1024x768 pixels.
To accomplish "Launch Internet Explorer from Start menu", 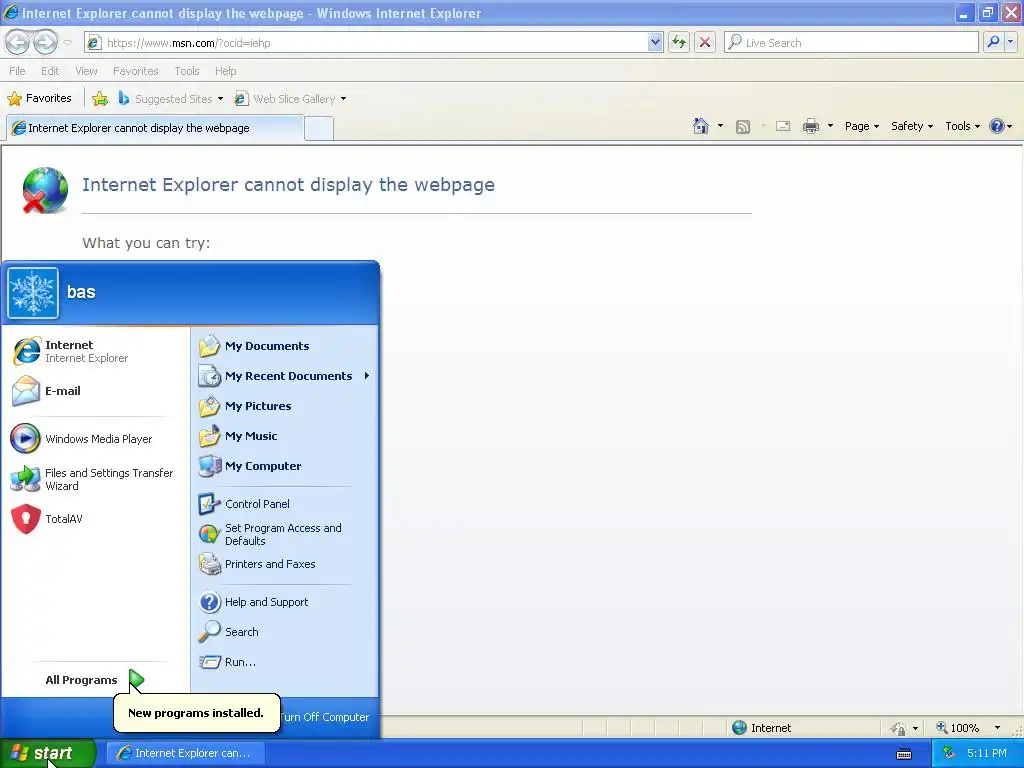I will point(95,351).
